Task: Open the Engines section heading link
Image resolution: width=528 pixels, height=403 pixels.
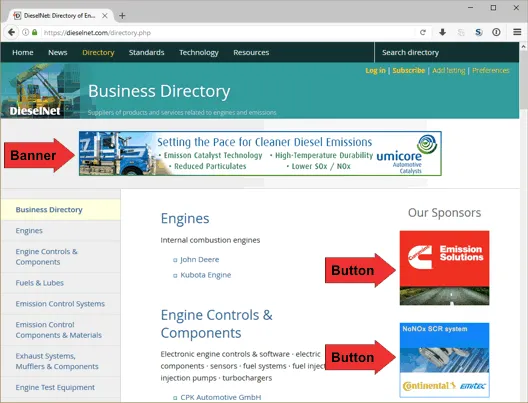Action: coord(185,219)
